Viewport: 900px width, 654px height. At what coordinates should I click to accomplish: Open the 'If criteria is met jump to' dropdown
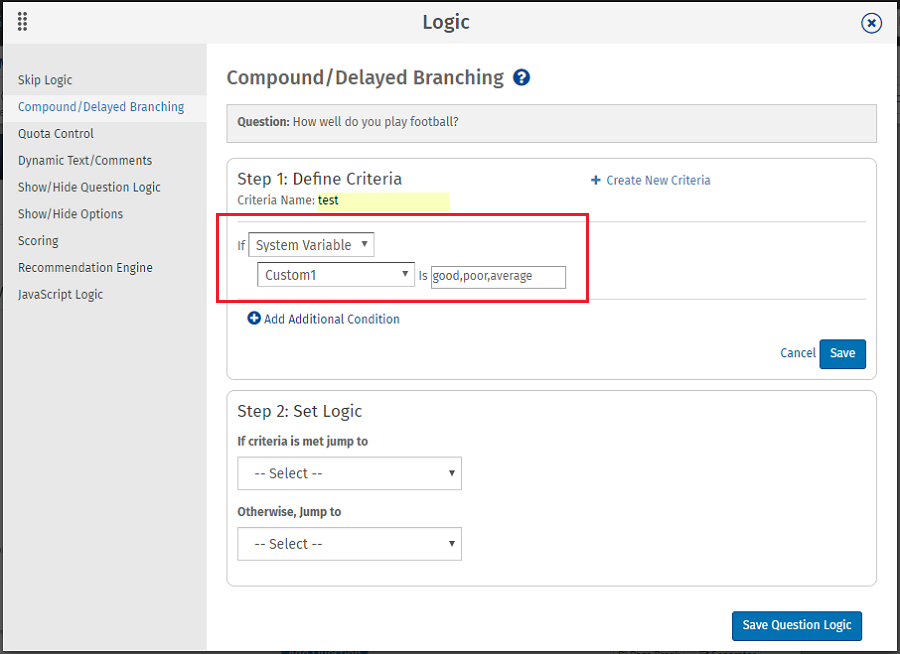point(349,474)
